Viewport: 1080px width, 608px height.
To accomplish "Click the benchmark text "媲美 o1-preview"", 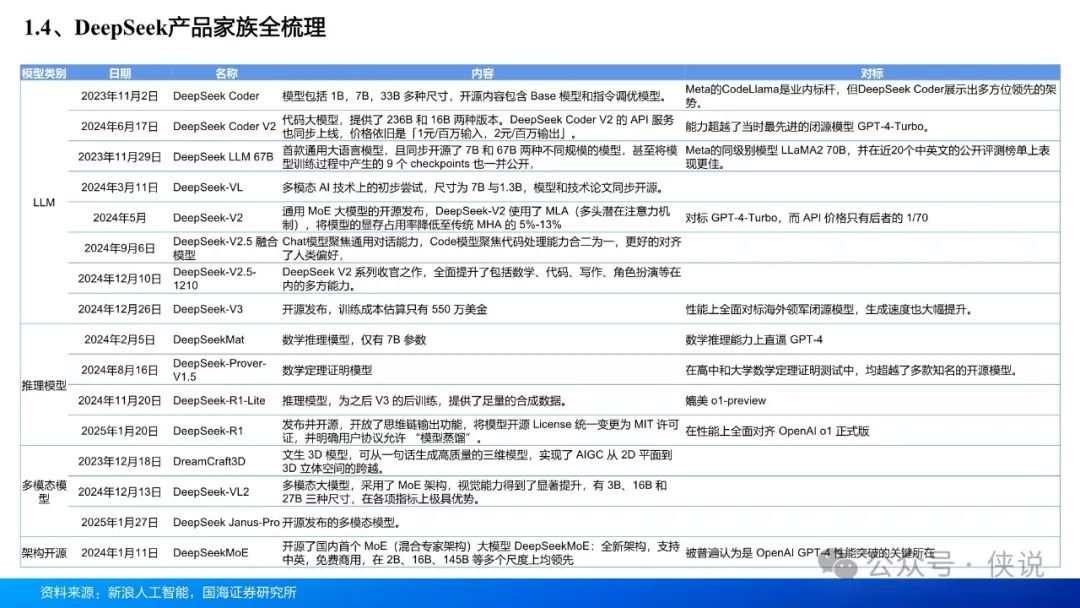I will click(725, 400).
